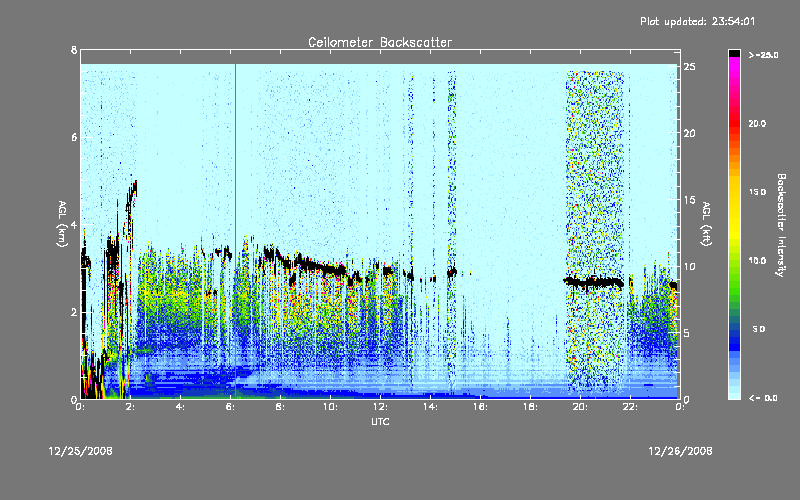Click the "2" tick on the km axis
The image size is (800, 500).
pyautogui.click(x=74, y=312)
